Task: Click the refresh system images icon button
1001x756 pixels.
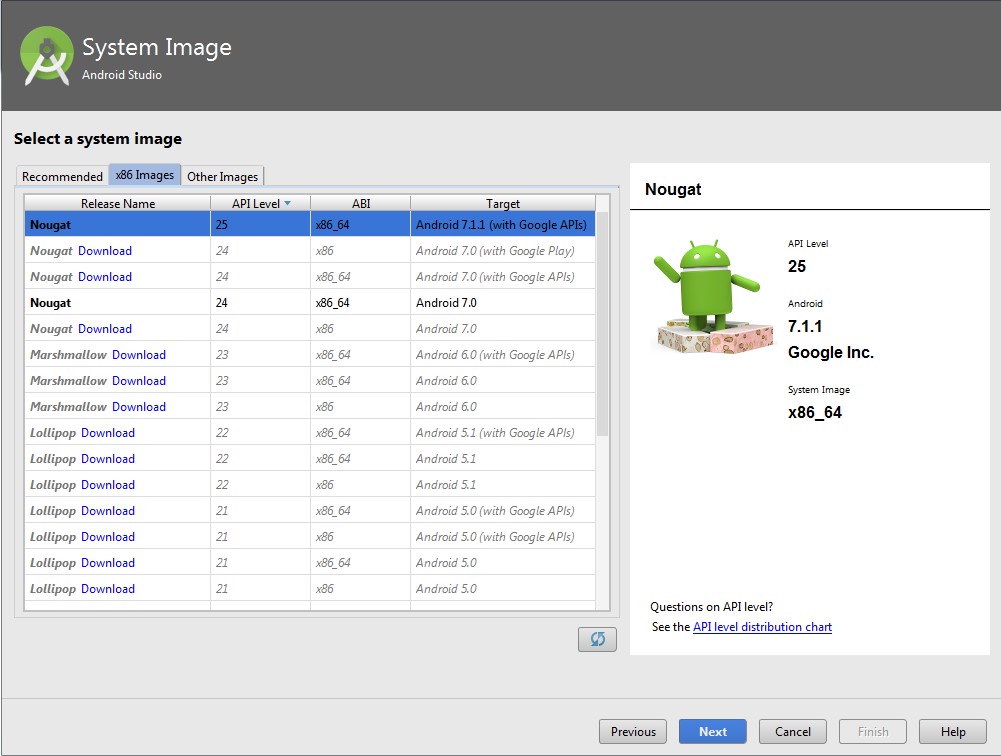Action: pyautogui.click(x=597, y=639)
